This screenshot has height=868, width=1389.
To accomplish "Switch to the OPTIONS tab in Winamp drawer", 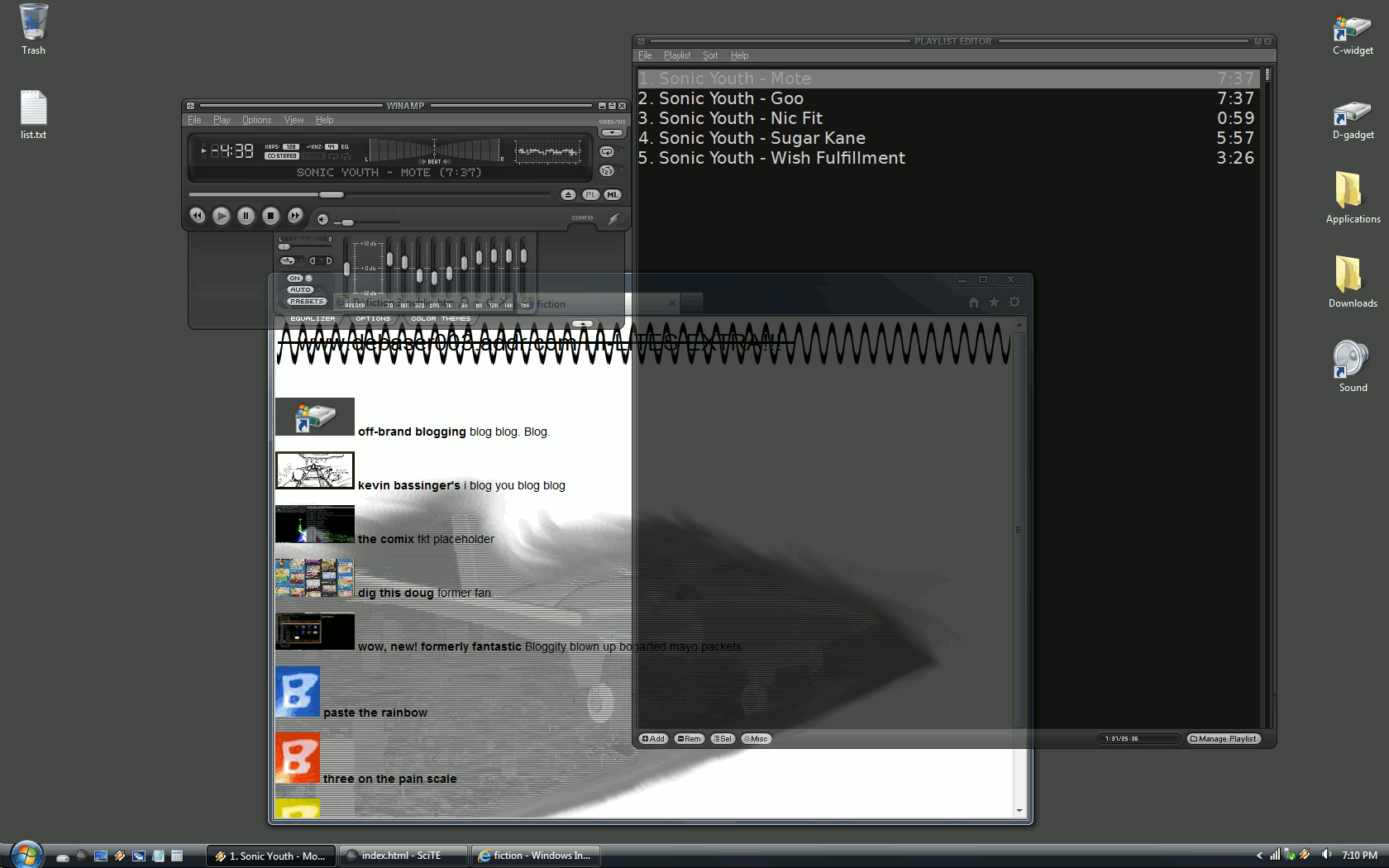I will (x=373, y=319).
